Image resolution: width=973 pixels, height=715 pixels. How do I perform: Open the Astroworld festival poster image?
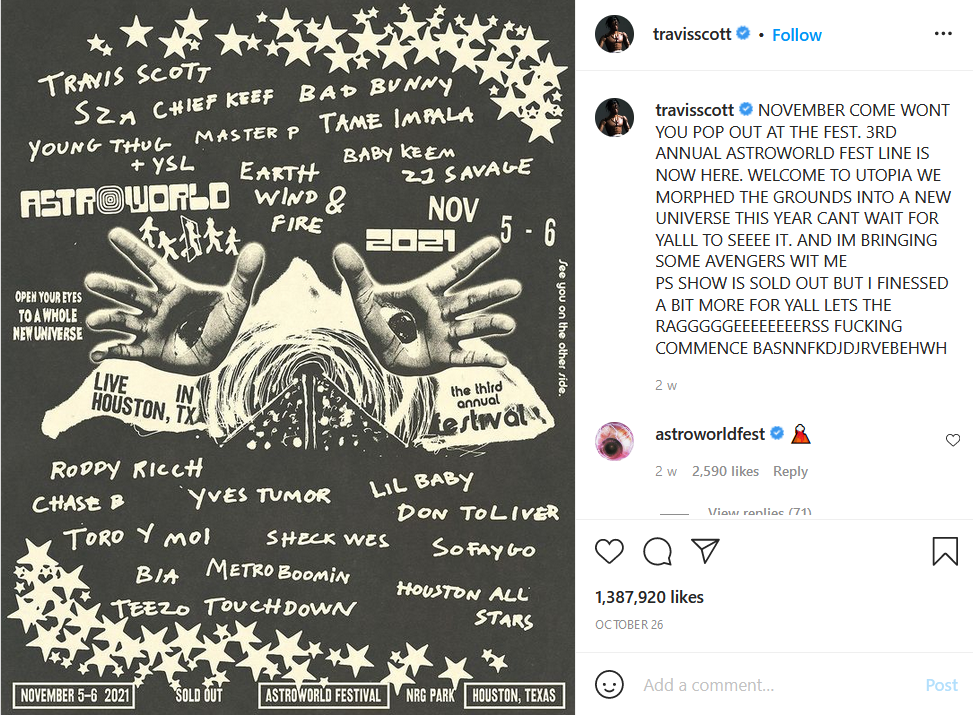point(287,358)
